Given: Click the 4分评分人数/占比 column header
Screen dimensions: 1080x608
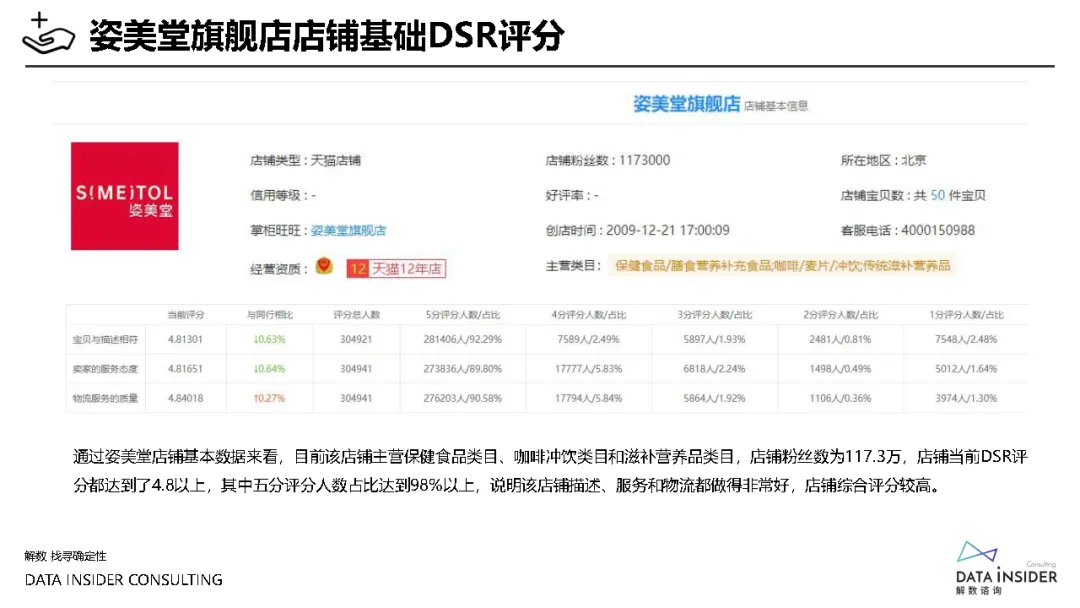Looking at the screenshot, I should 588,315.
